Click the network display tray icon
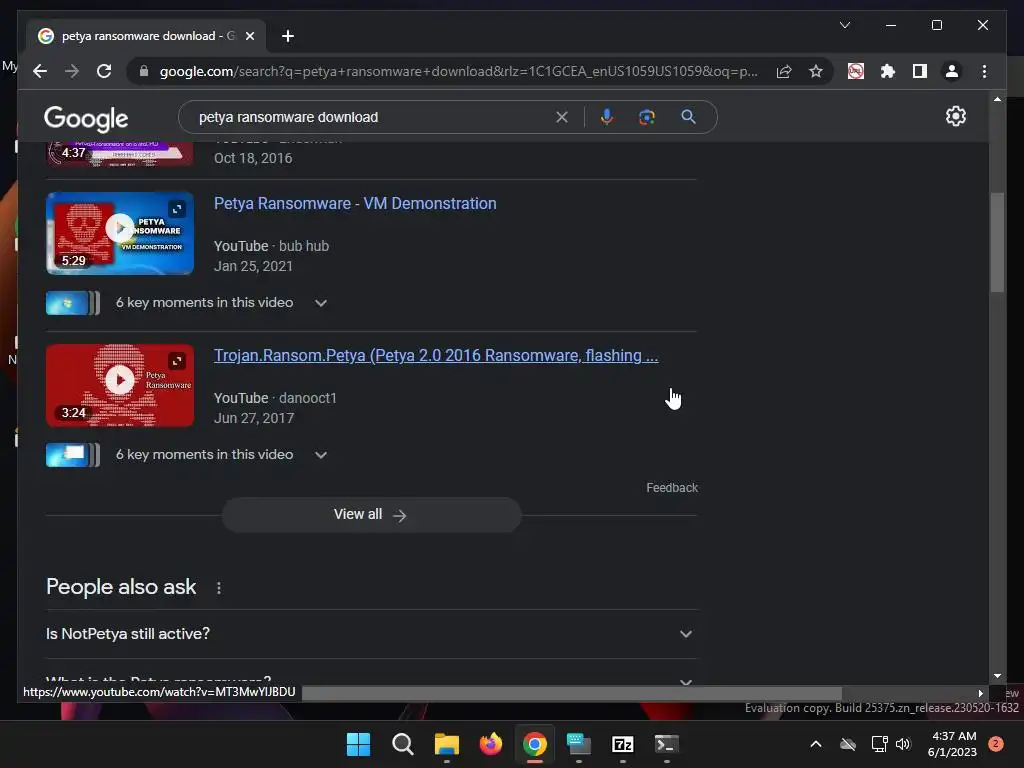 coord(879,744)
